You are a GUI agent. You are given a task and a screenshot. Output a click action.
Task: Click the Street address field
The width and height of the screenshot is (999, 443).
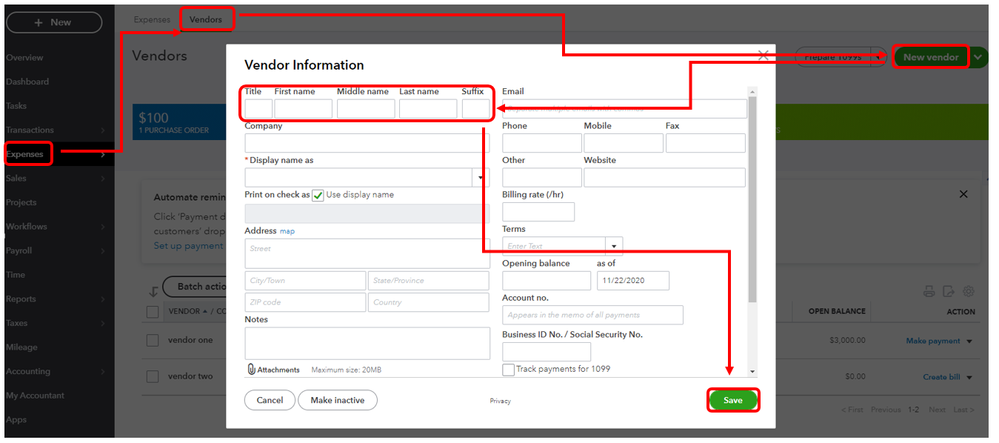point(367,253)
